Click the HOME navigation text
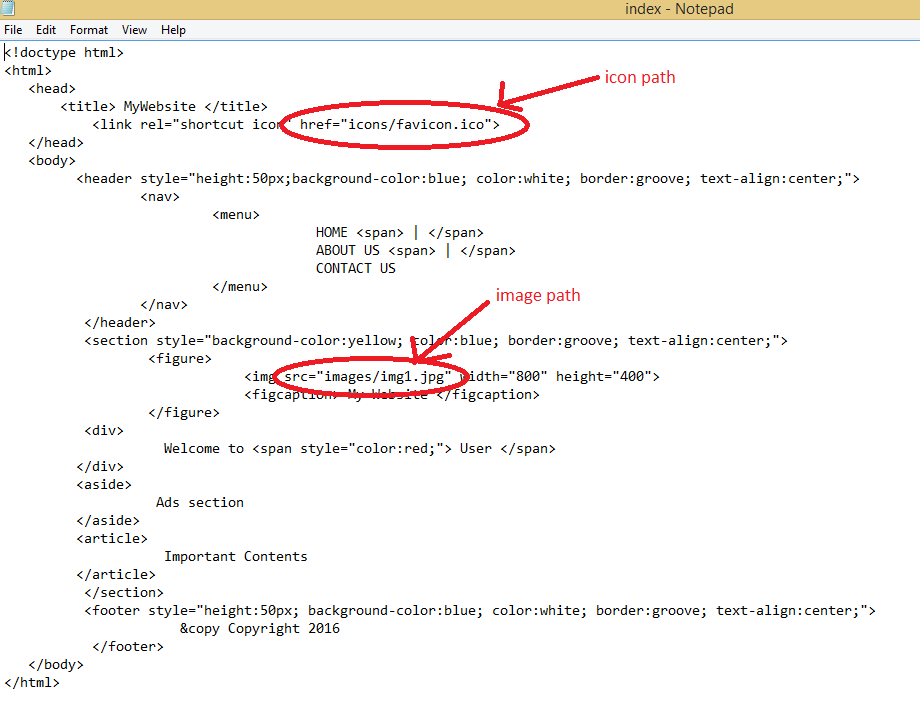920x702 pixels. point(331,232)
